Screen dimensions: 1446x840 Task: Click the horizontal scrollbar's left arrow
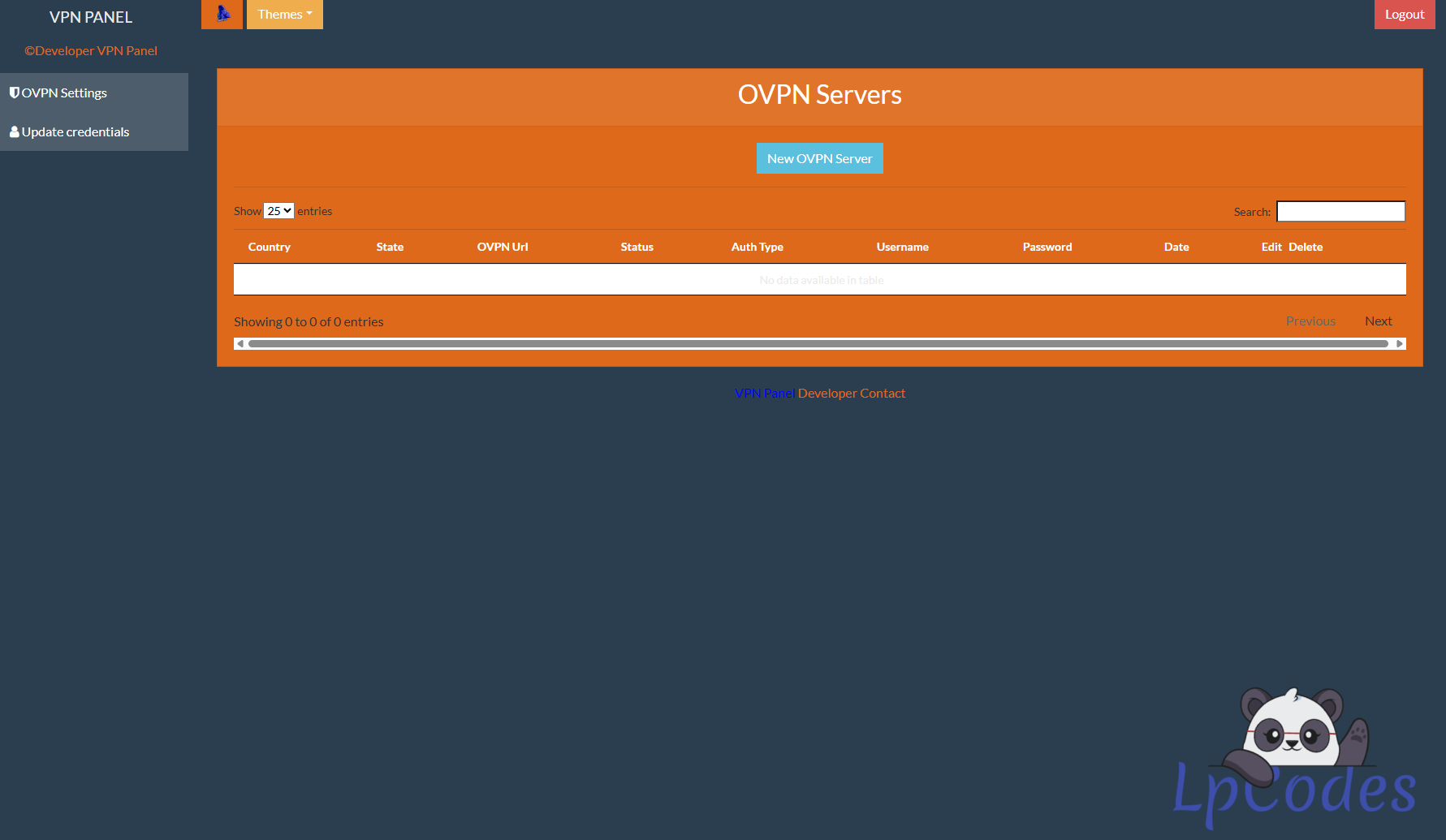240,344
